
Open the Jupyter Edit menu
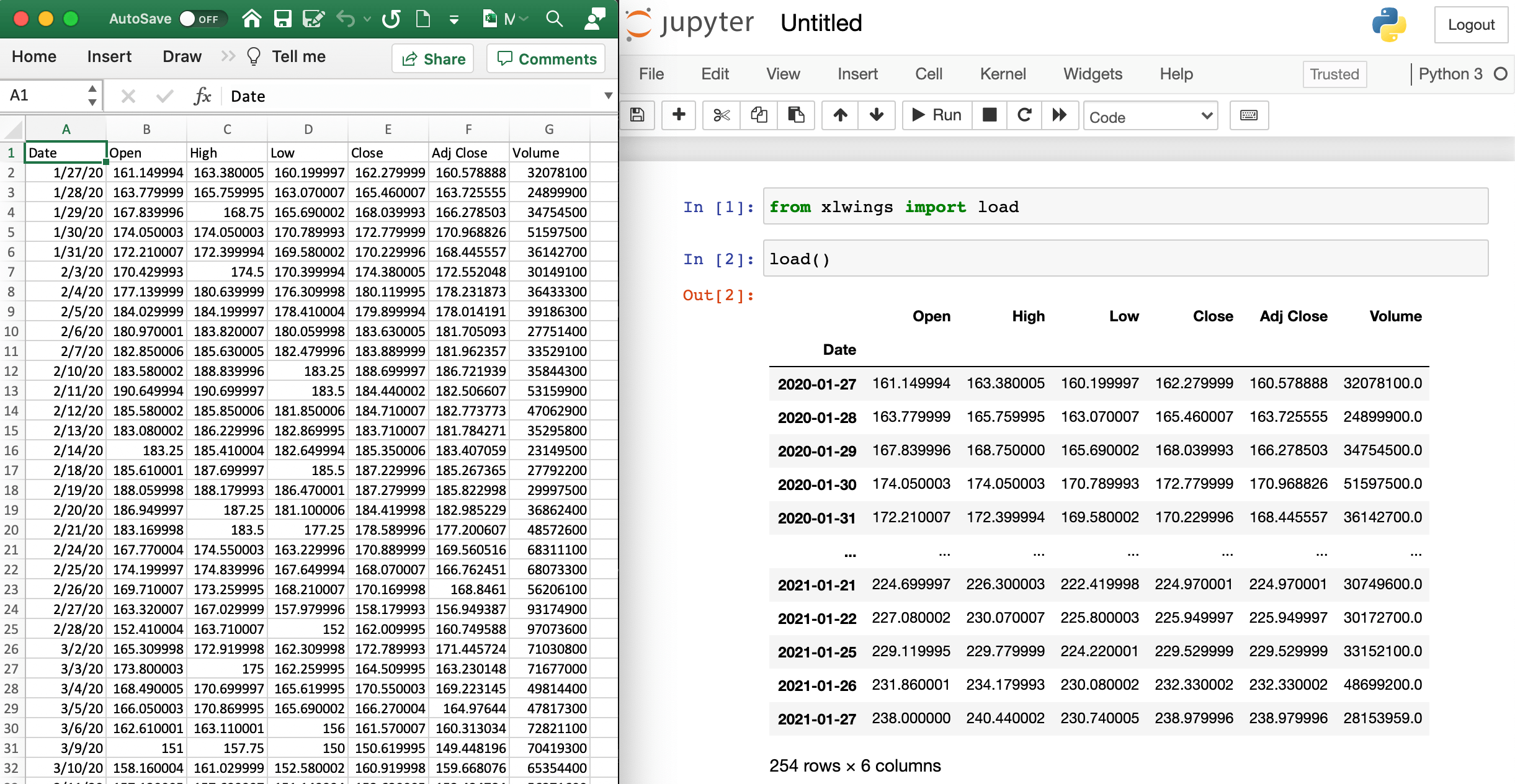click(x=715, y=74)
